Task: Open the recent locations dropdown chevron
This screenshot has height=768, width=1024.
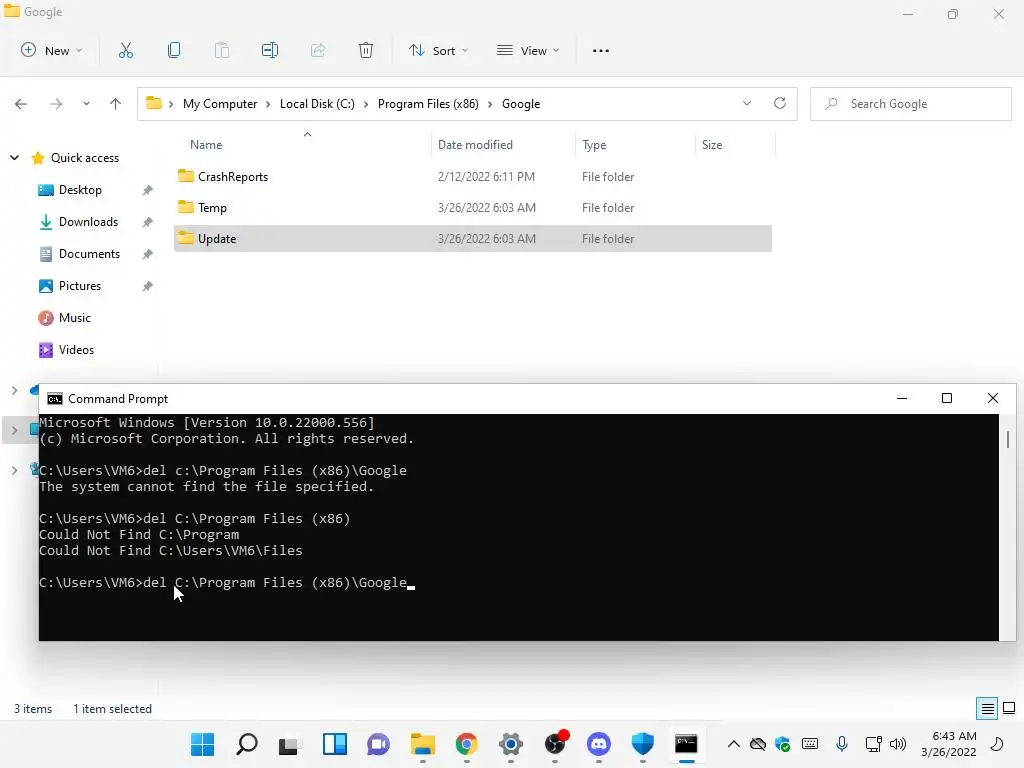Action: [x=86, y=104]
